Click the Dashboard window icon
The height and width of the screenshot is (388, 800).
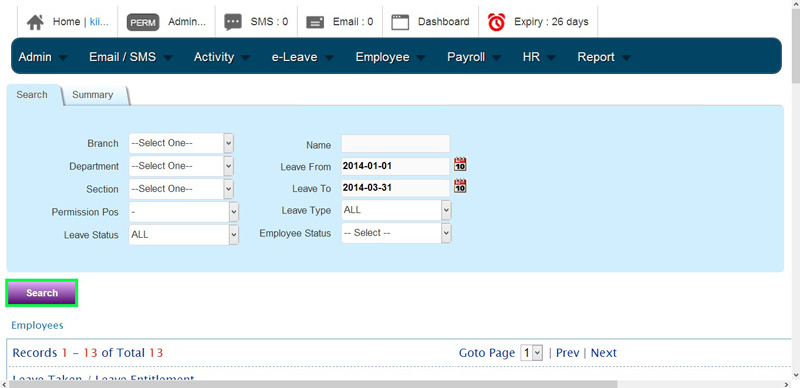400,22
